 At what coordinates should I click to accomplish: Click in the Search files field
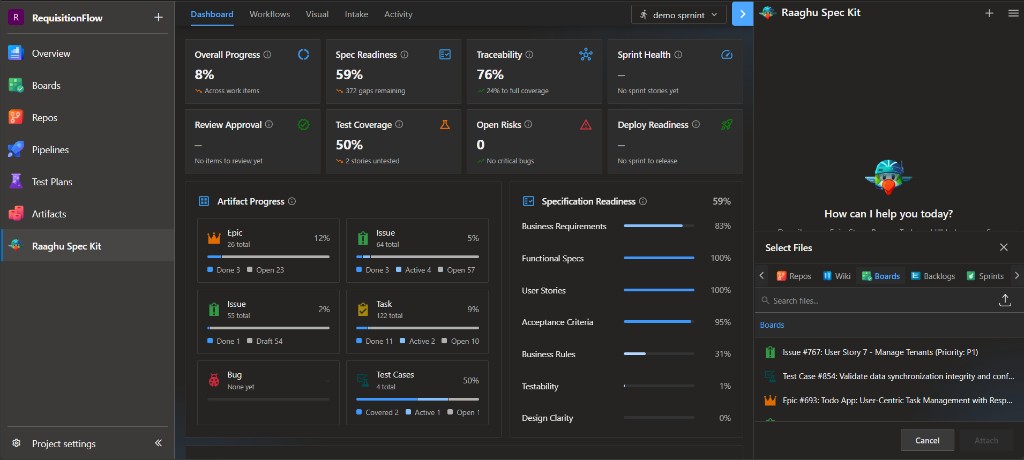tap(875, 301)
